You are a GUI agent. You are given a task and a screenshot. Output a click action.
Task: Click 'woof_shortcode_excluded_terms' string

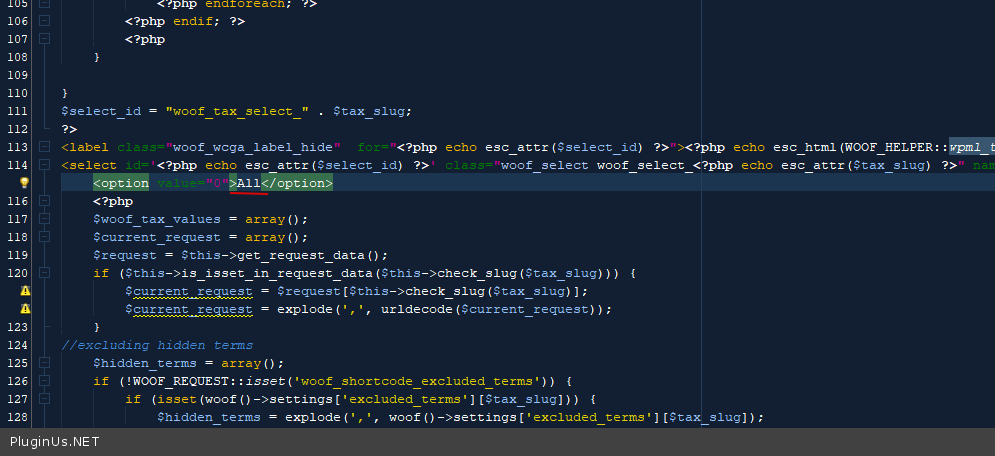tap(416, 381)
